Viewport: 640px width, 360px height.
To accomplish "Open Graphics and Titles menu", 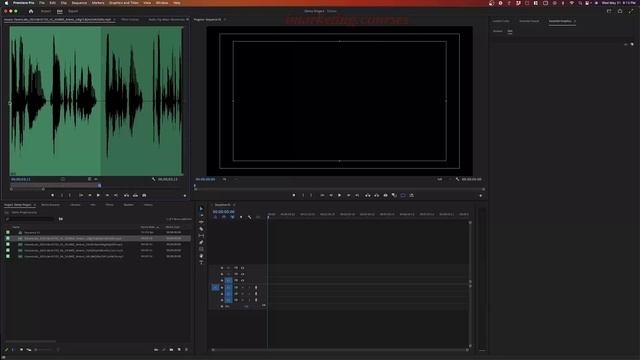I will coord(124,3).
